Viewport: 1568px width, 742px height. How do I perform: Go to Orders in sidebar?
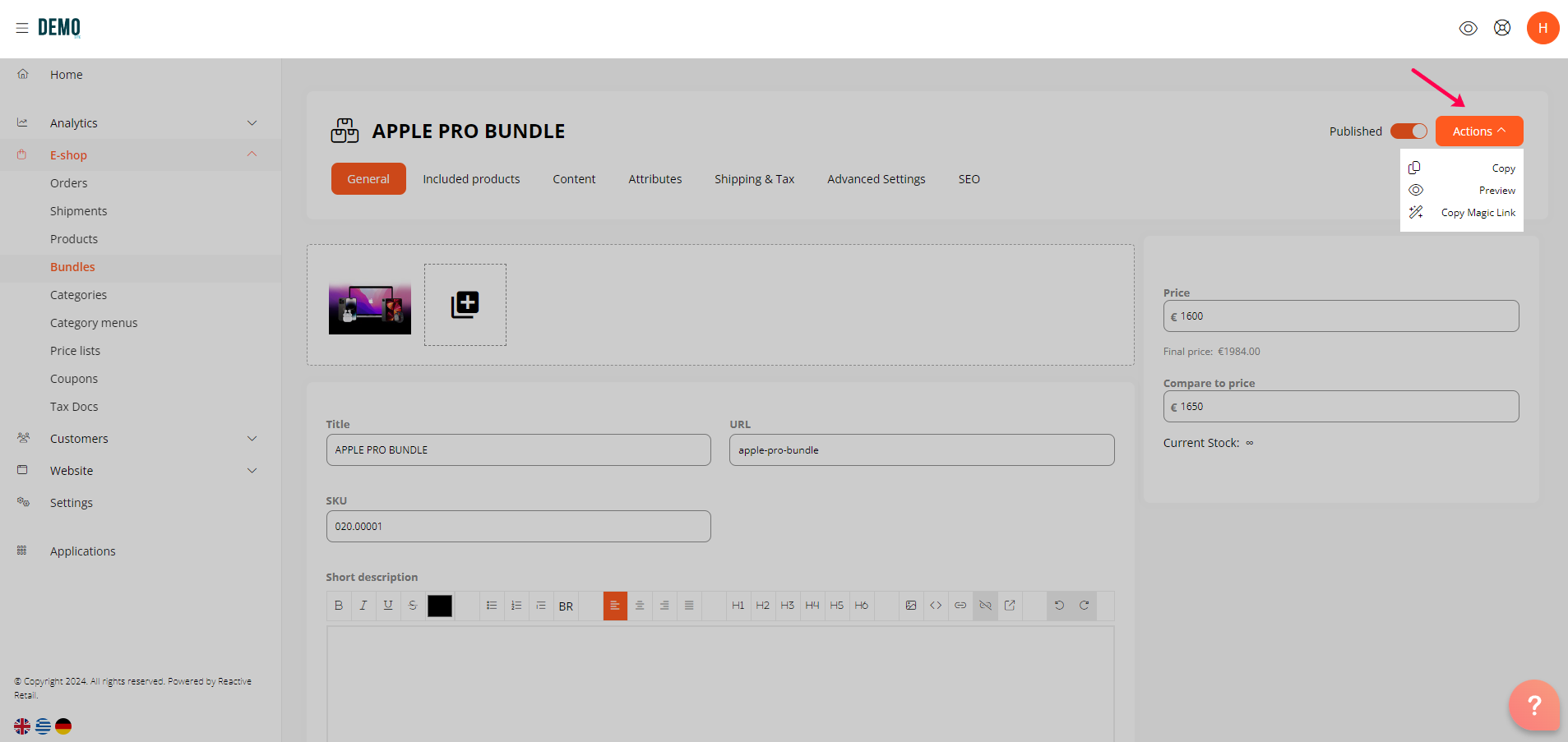tap(68, 183)
